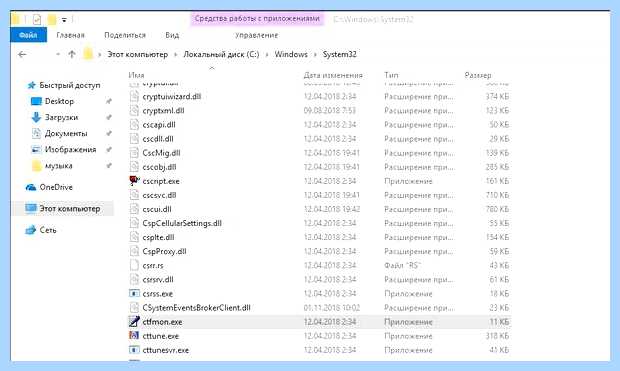Viewport: 620px width, 371px height.
Task: Open the Файл ribbon tab
Action: (28, 35)
